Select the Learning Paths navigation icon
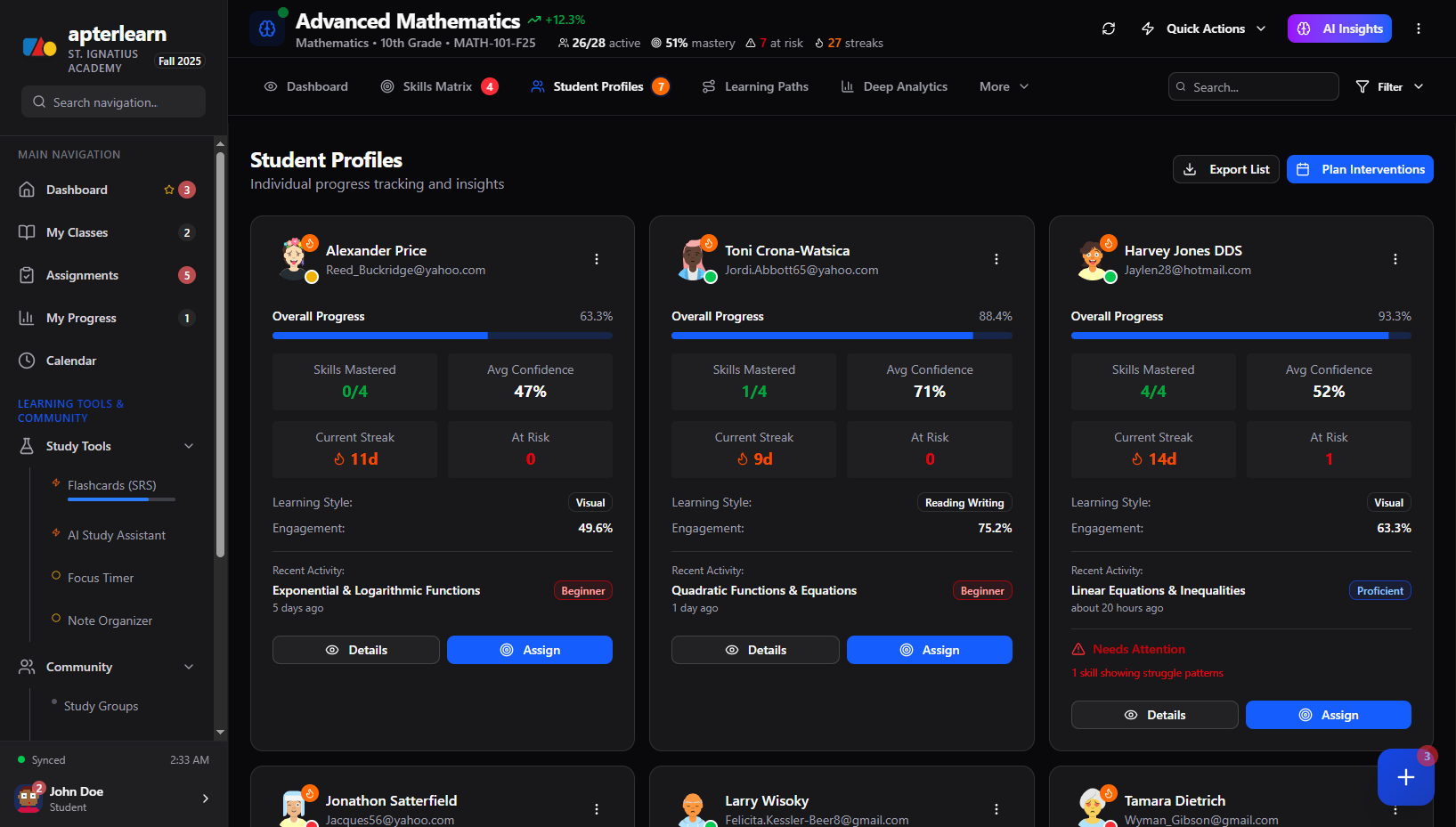 (708, 86)
